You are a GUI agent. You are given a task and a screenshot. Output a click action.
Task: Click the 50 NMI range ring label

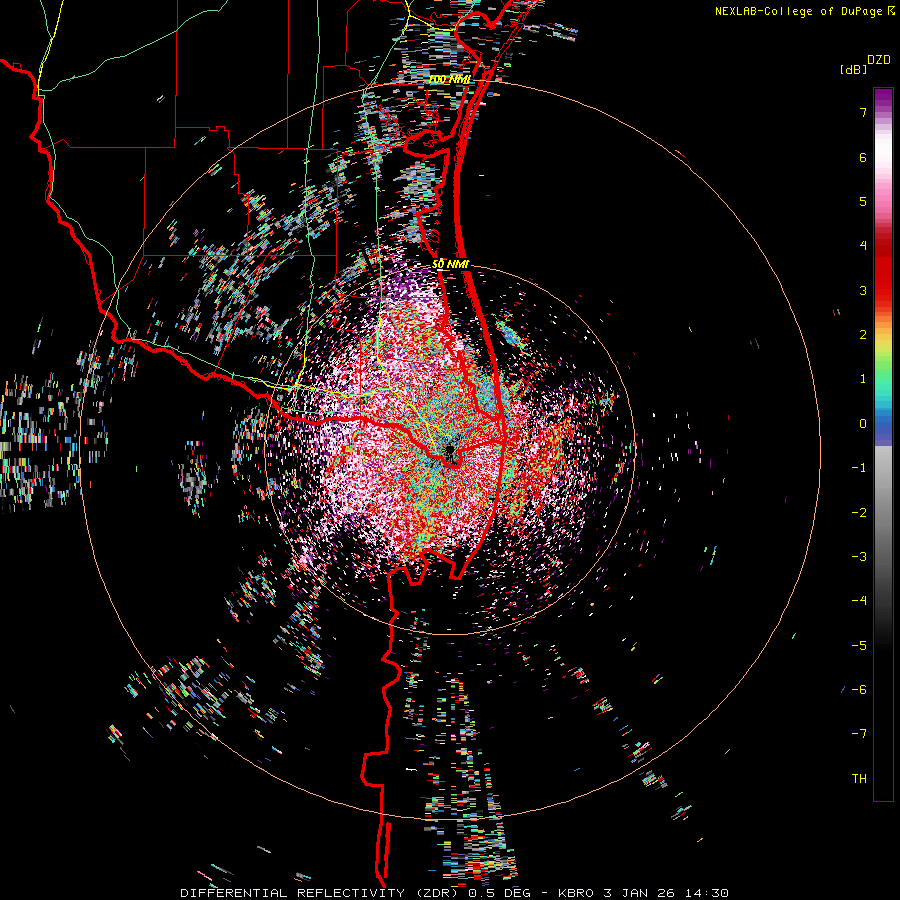pos(451,264)
